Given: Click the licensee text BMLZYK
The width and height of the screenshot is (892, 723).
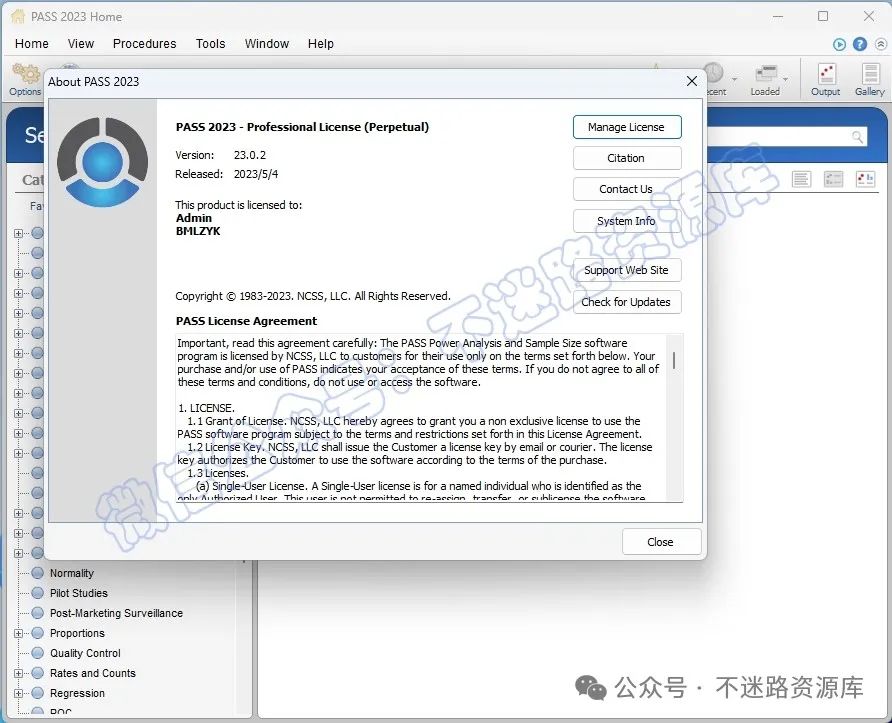Looking at the screenshot, I should [x=198, y=231].
